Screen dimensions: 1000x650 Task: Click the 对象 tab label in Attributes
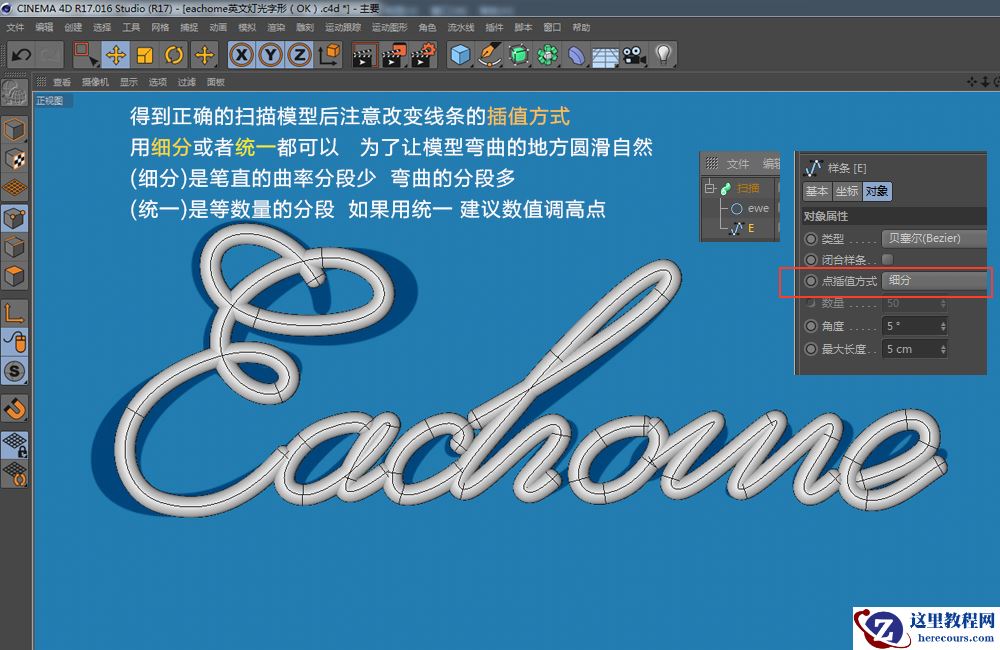(x=878, y=191)
